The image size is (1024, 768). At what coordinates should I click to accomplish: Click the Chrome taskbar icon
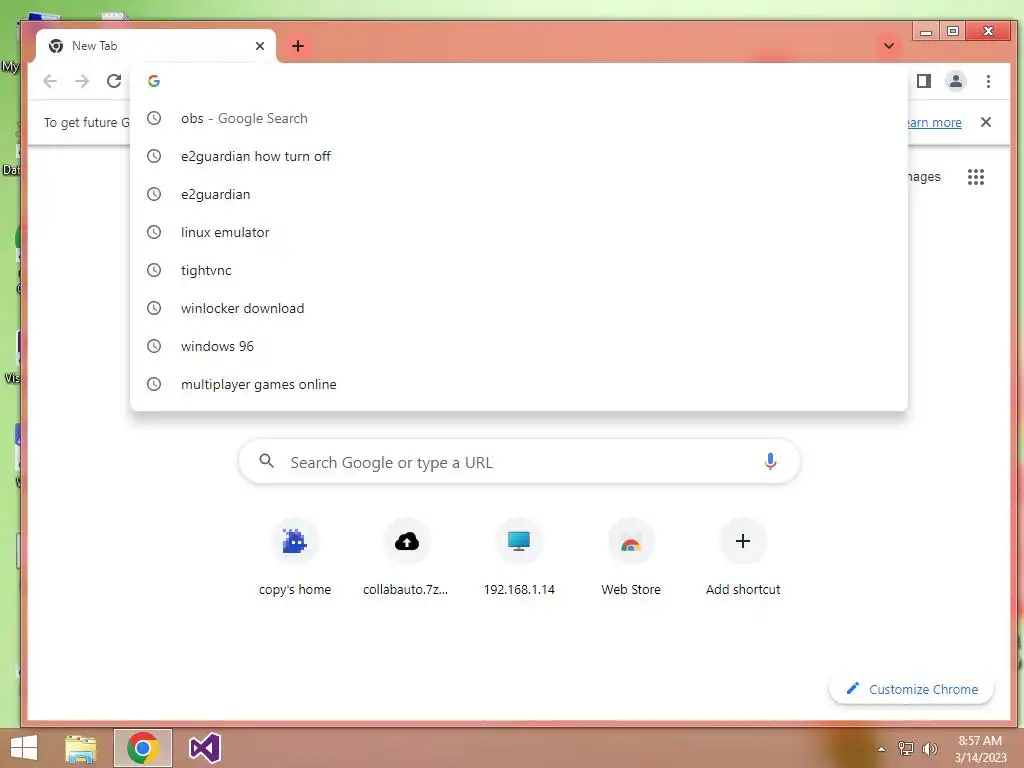[x=143, y=748]
